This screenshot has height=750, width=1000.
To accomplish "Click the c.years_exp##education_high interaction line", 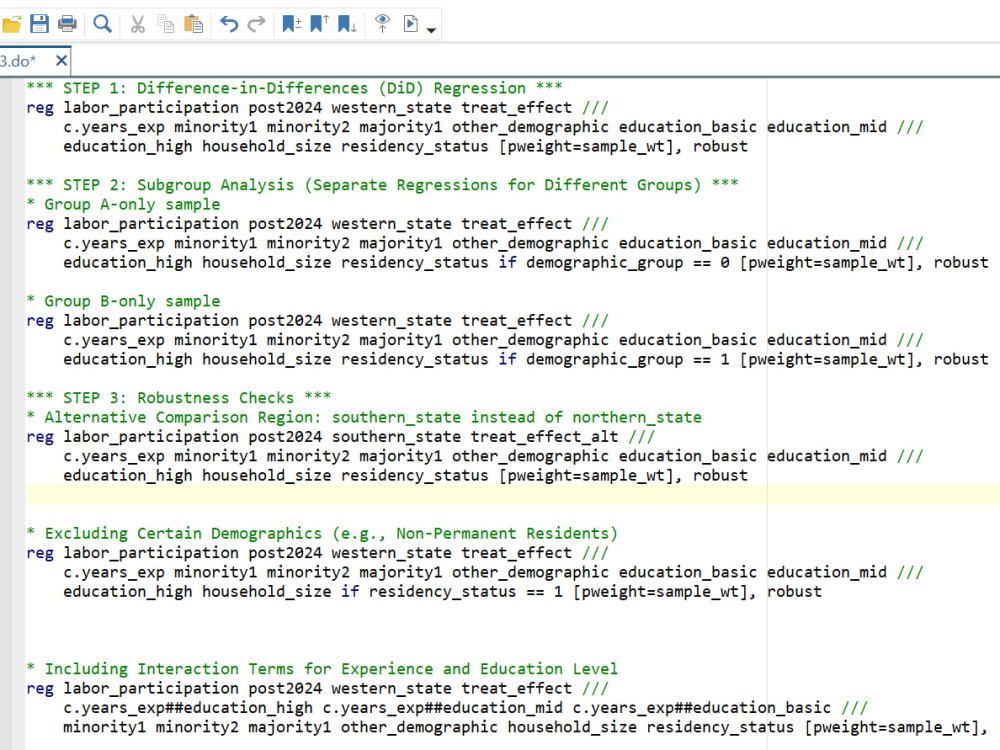I will pyautogui.click(x=465, y=708).
